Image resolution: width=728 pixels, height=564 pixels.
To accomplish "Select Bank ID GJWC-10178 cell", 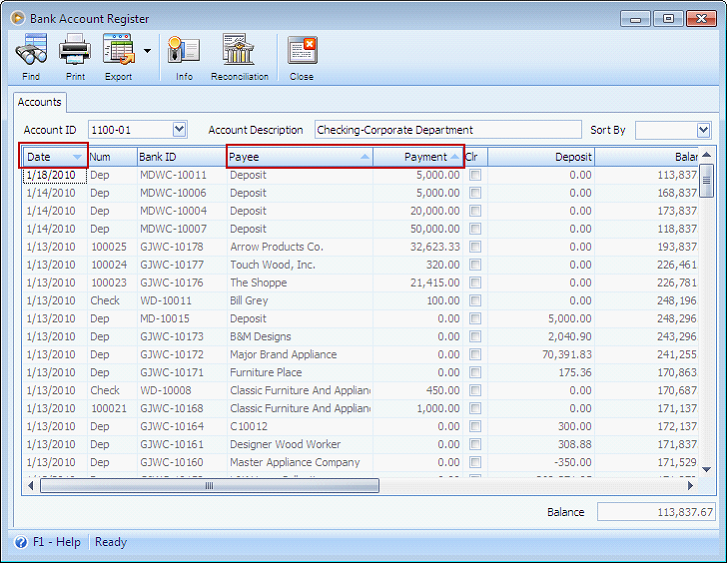I will (182, 247).
